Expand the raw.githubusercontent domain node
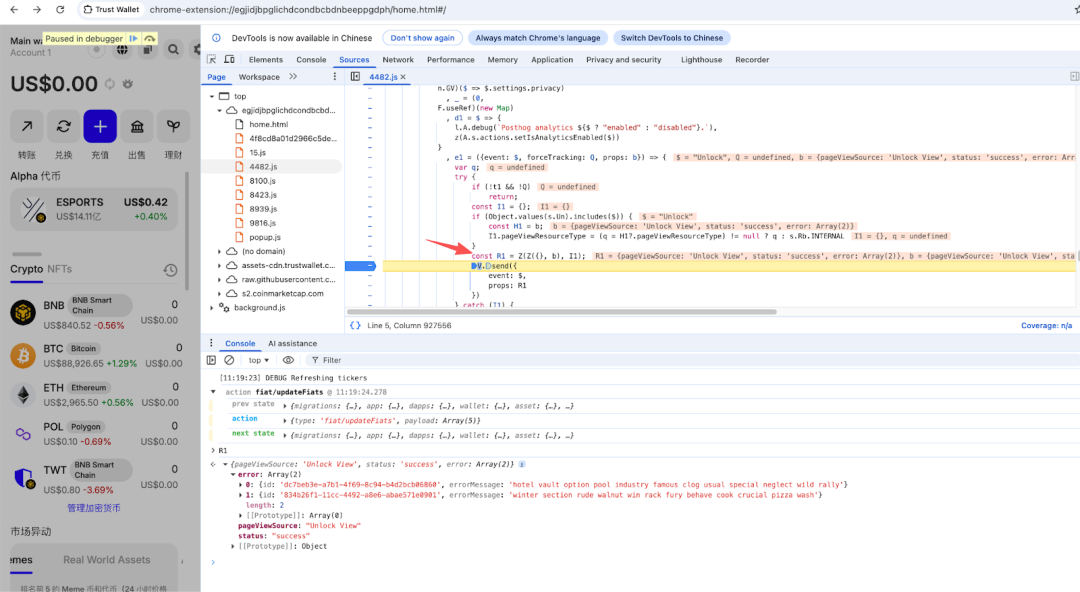Image resolution: width=1080 pixels, height=592 pixels. coord(220,279)
